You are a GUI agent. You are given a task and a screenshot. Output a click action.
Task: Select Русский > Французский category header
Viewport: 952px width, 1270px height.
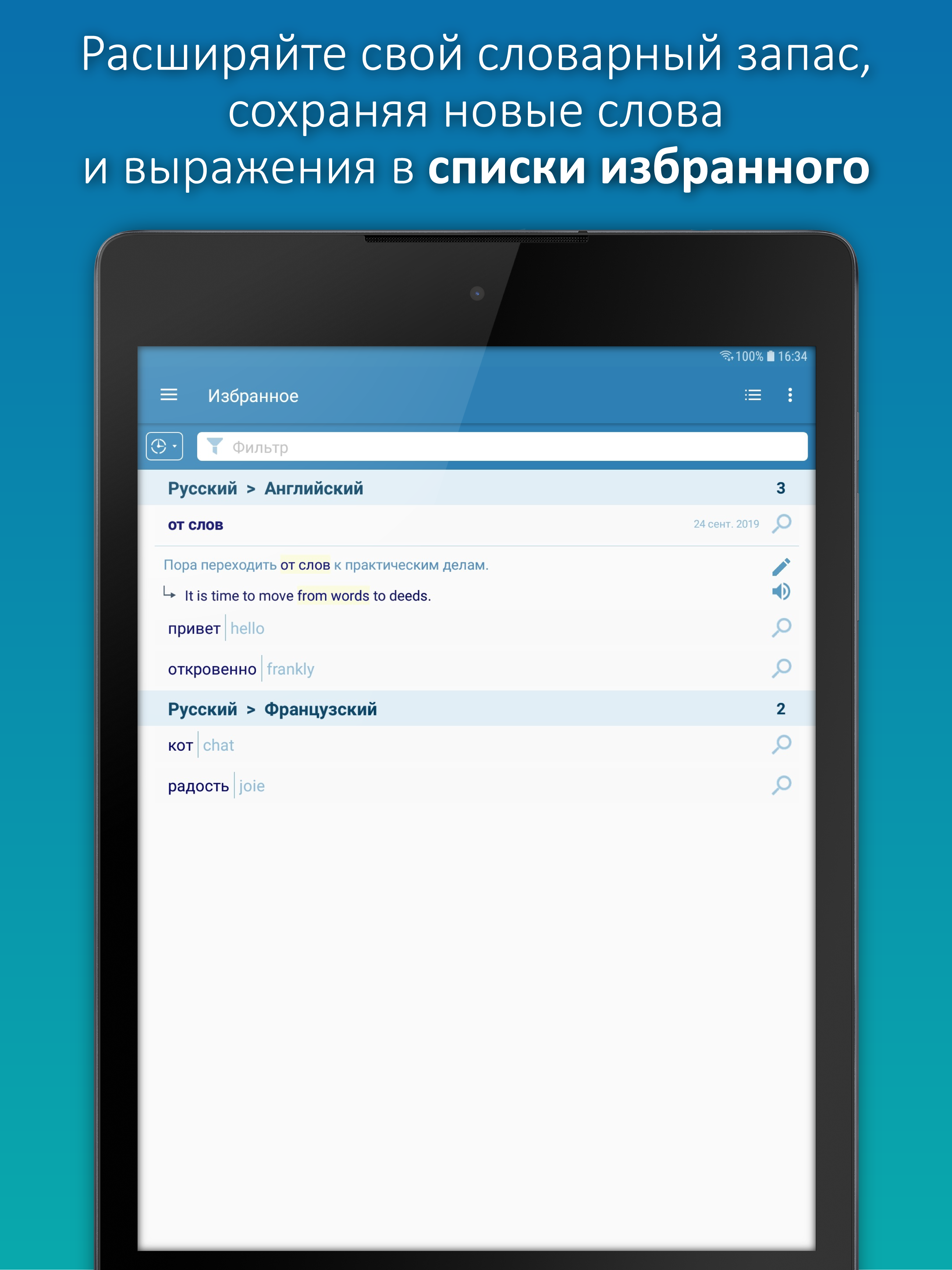pyautogui.click(x=476, y=710)
